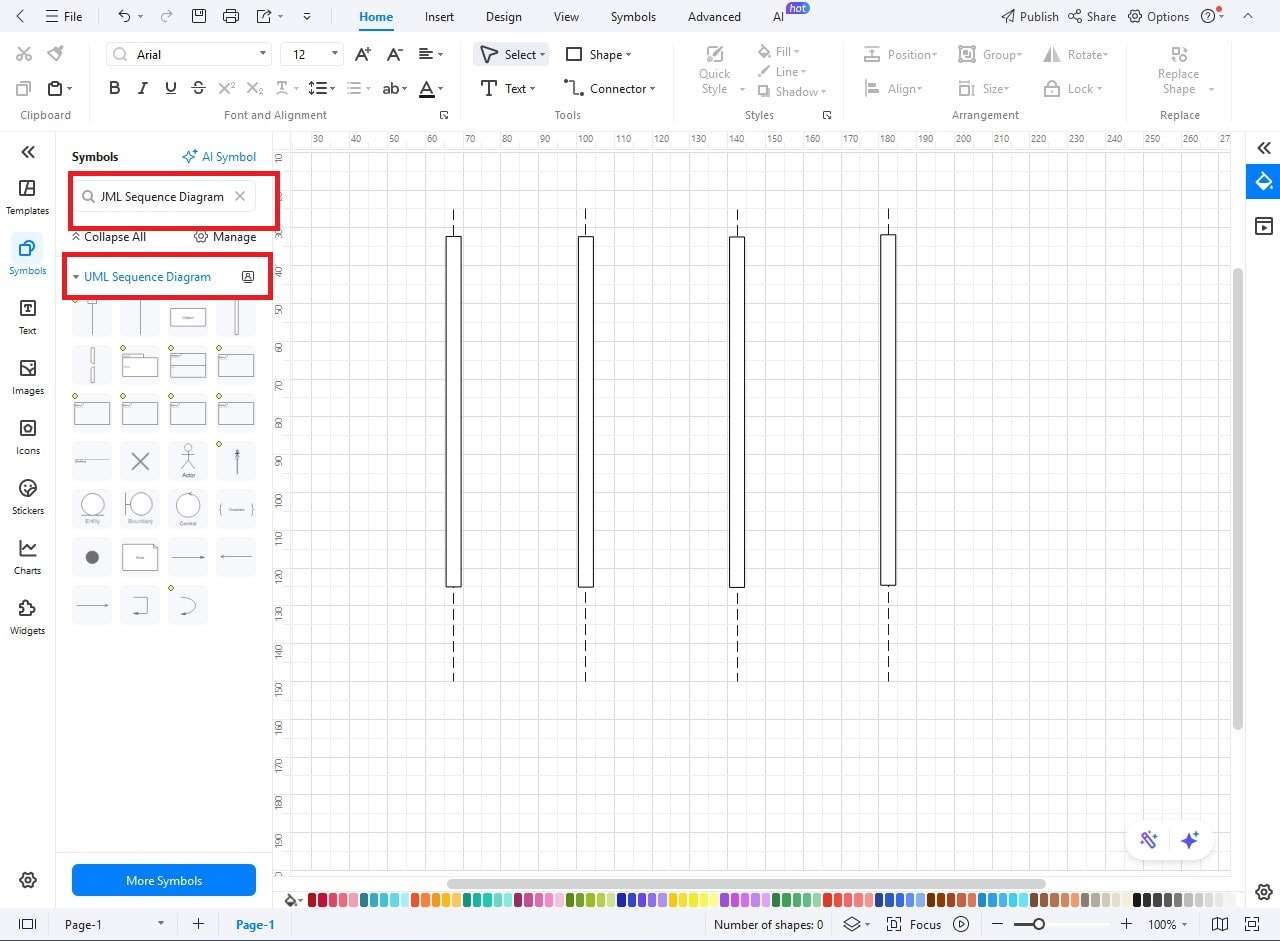Click the Undo arrow icon
Viewport: 1280px width, 941px height.
click(124, 16)
